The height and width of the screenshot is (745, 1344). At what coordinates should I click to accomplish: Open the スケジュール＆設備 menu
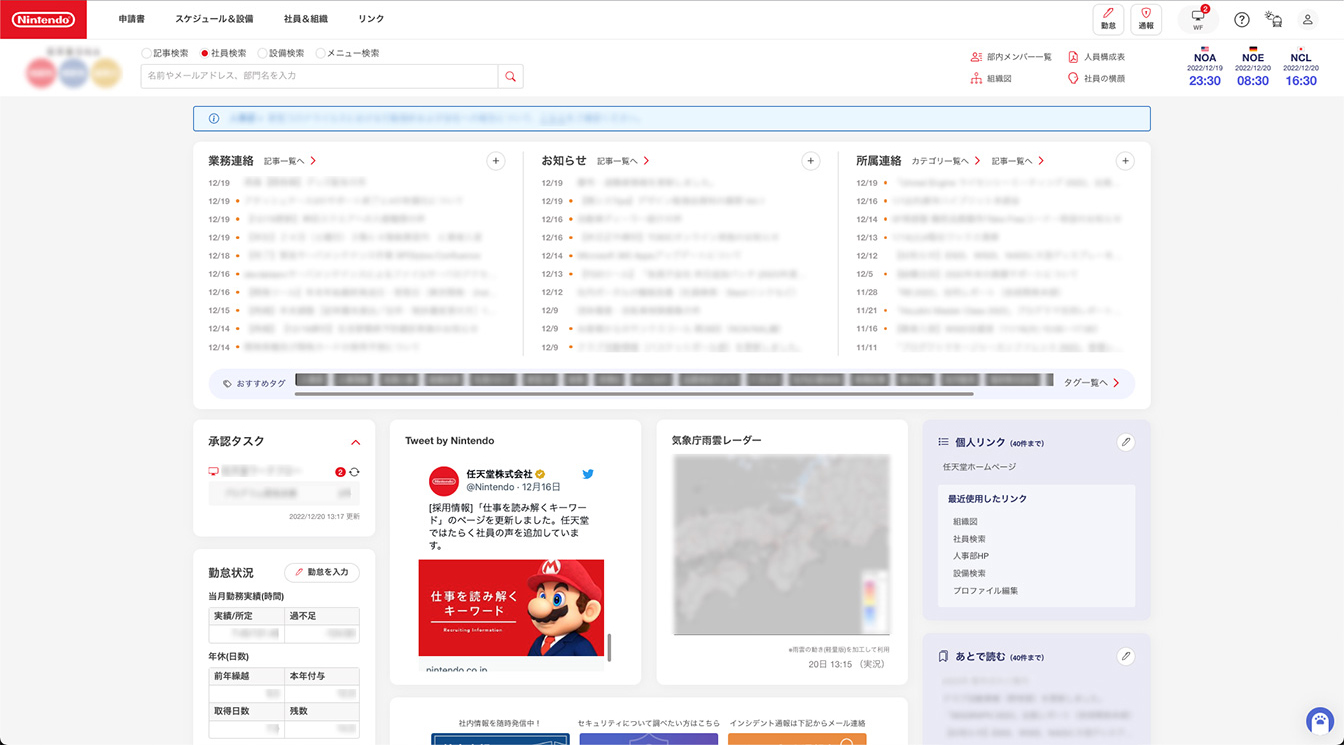coord(214,19)
